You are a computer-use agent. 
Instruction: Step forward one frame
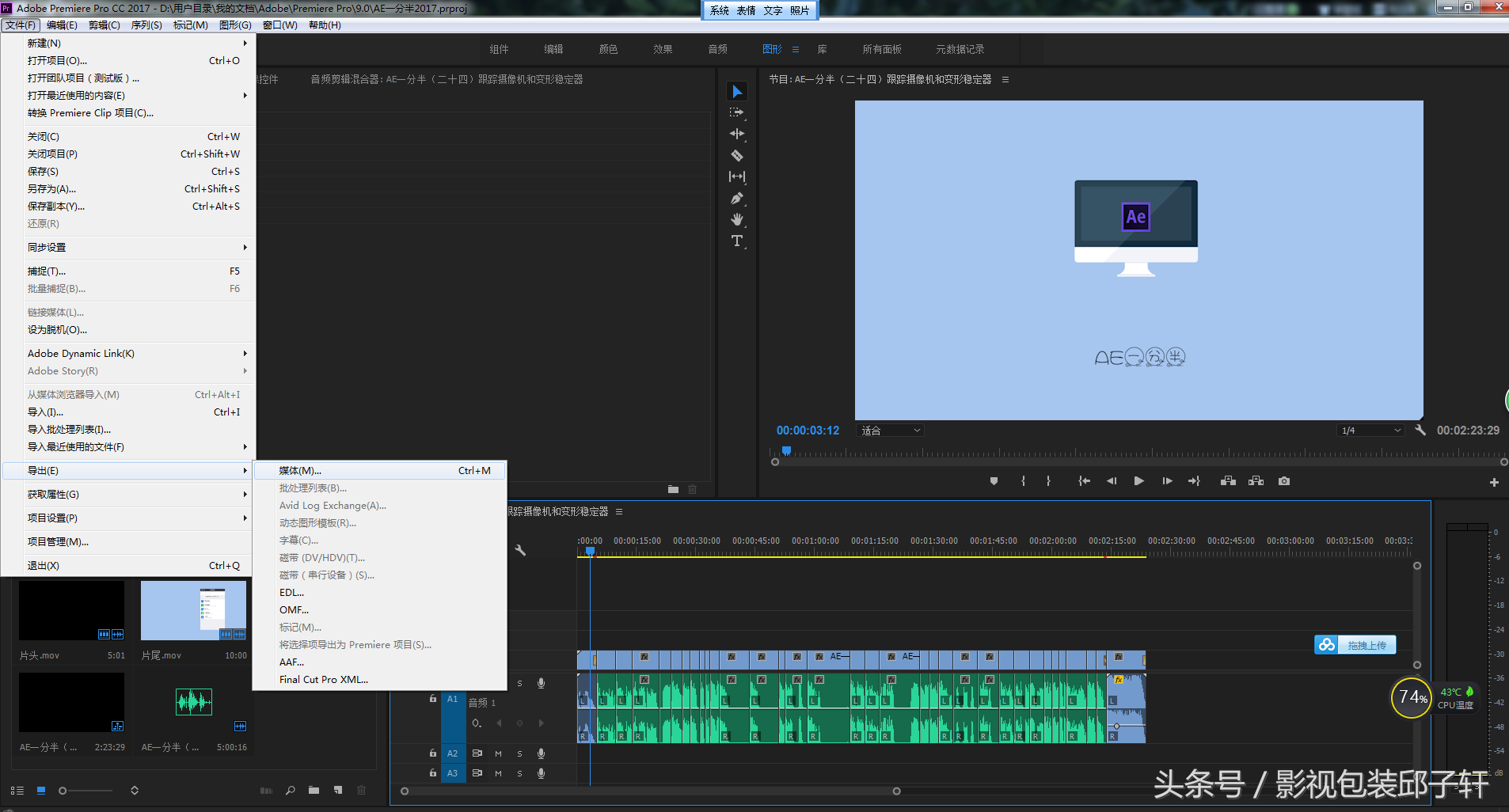[1167, 481]
